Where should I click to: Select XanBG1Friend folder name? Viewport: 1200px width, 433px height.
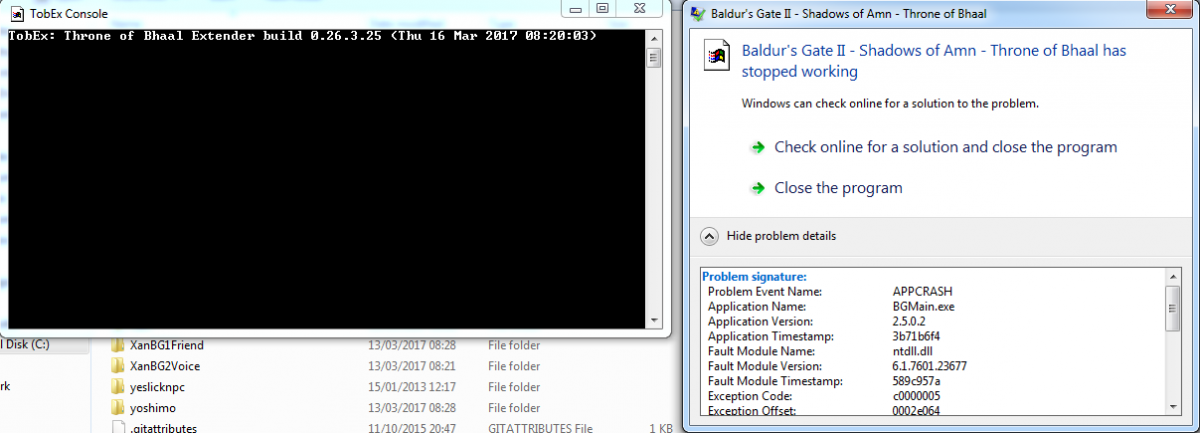(166, 345)
